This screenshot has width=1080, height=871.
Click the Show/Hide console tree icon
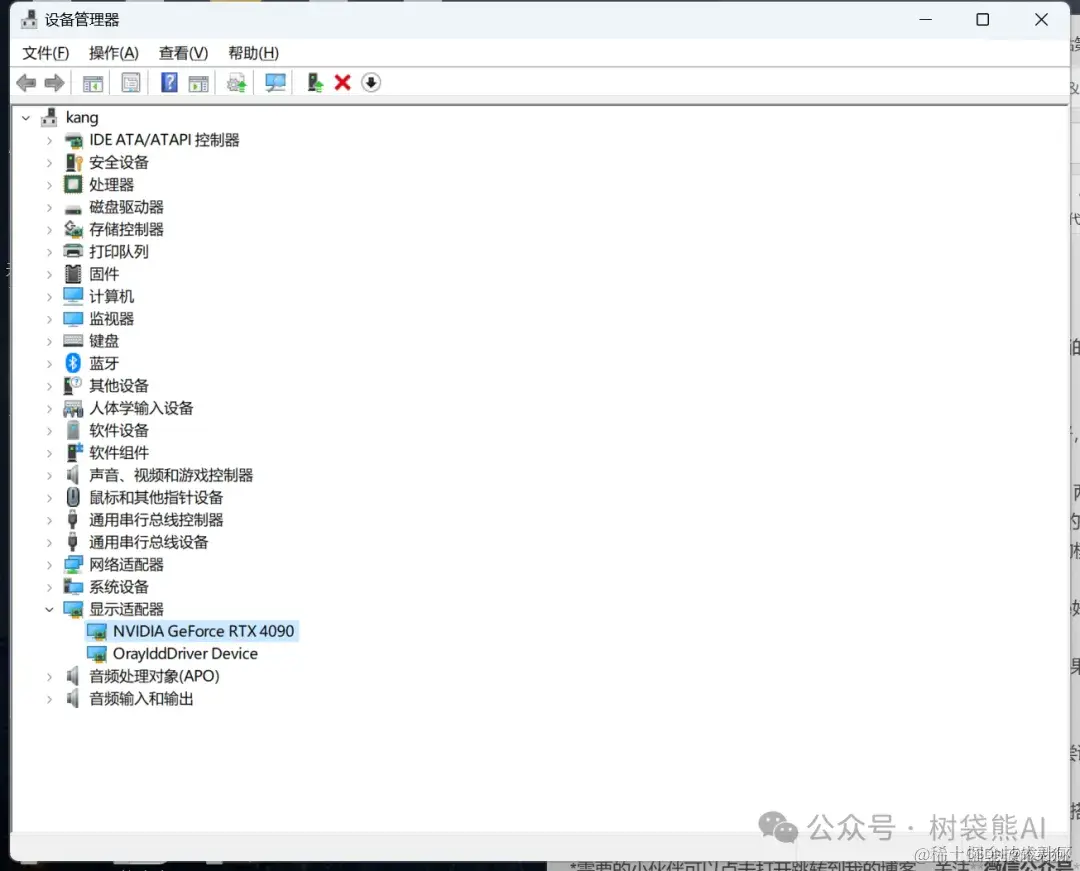click(x=93, y=83)
